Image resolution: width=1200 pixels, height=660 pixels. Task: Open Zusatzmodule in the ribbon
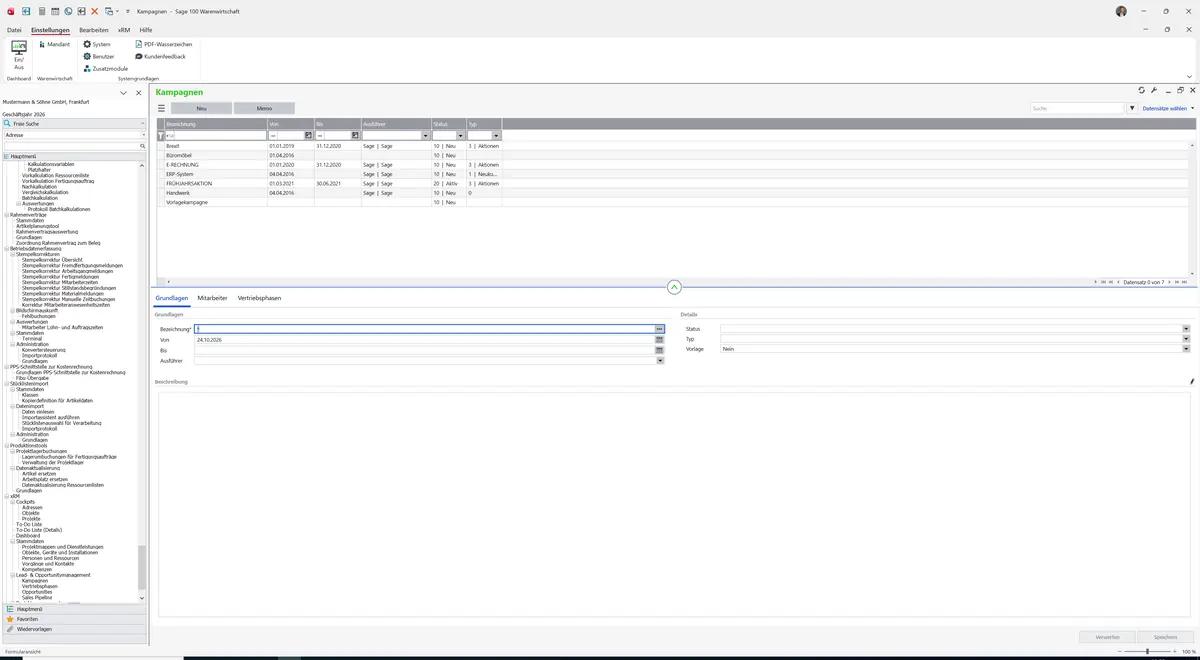[x=105, y=69]
